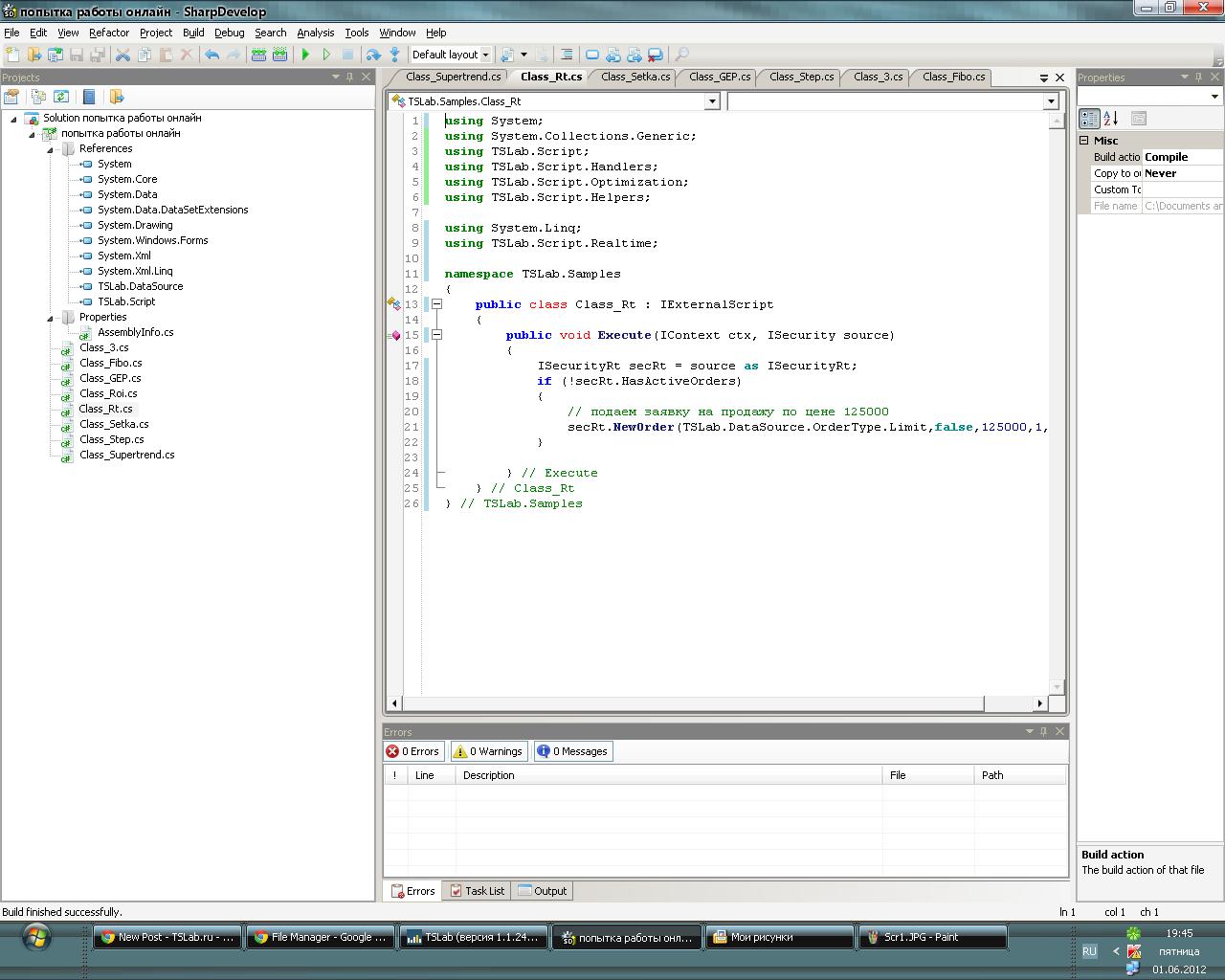1225x980 pixels.
Task: Sort properties alphabetically with A-Z icon
Action: click(1111, 119)
